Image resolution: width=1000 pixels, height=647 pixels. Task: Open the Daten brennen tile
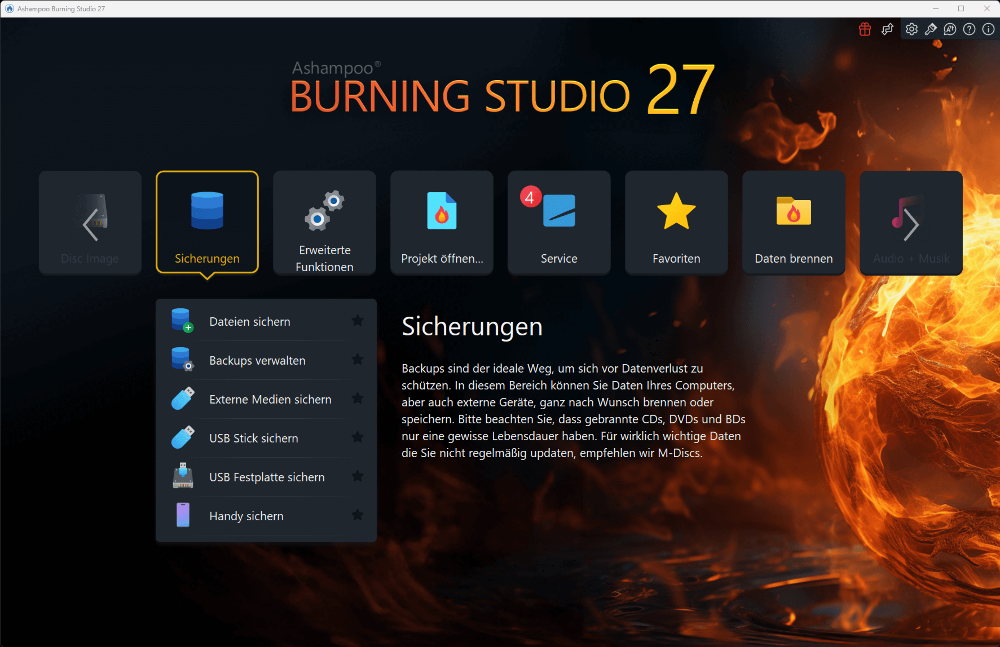[793, 223]
